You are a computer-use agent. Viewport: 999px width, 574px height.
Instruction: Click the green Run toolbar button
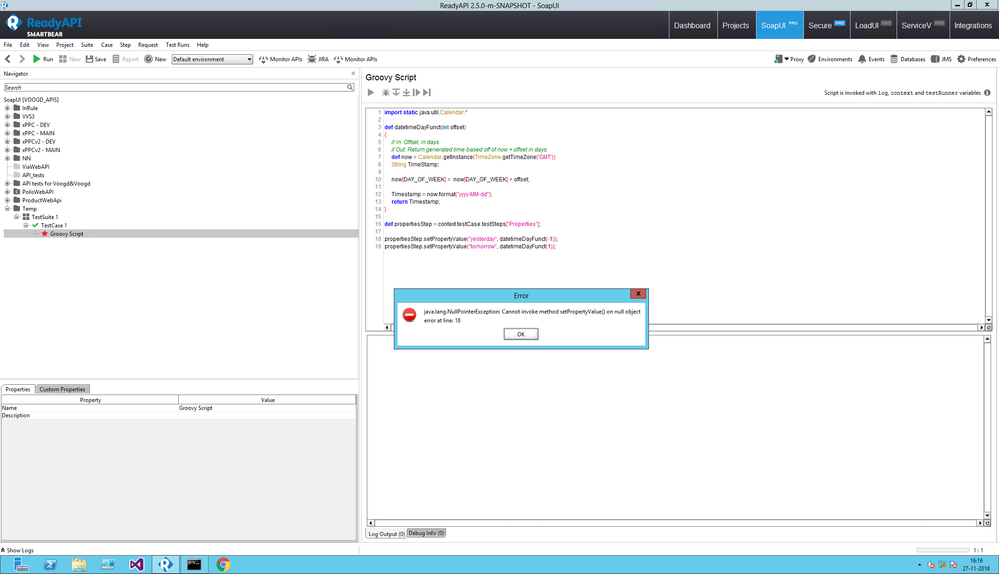pos(42,59)
